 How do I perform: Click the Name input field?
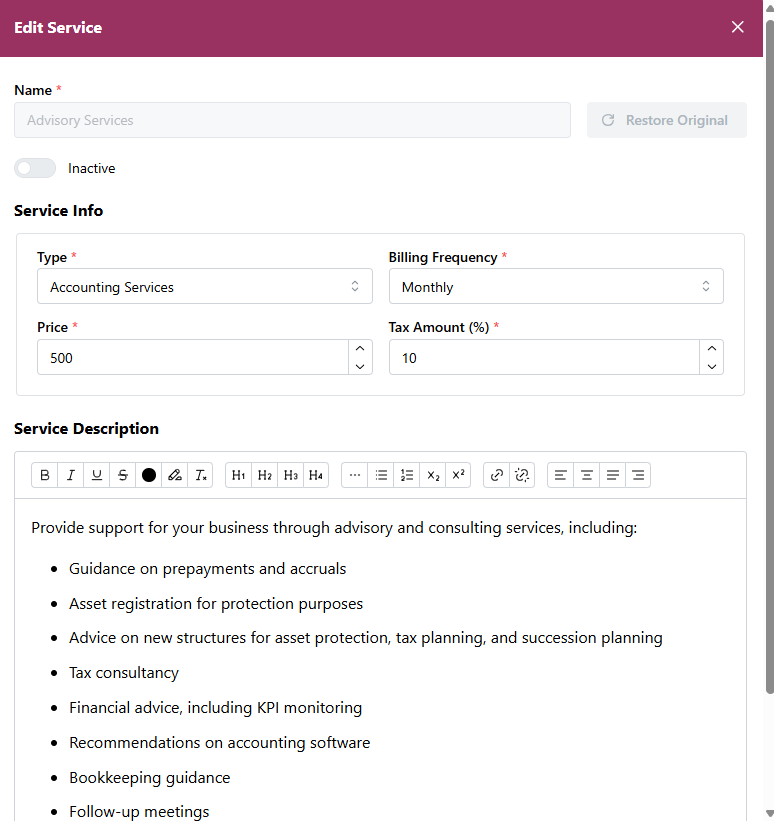coord(292,120)
